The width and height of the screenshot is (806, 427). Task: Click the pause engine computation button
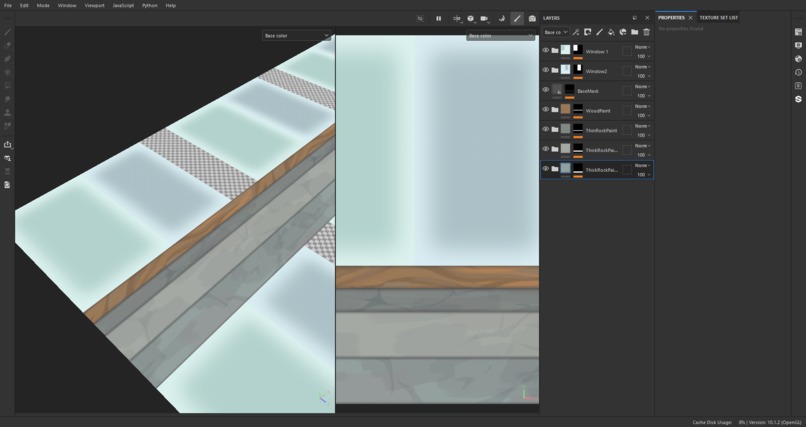(438, 18)
